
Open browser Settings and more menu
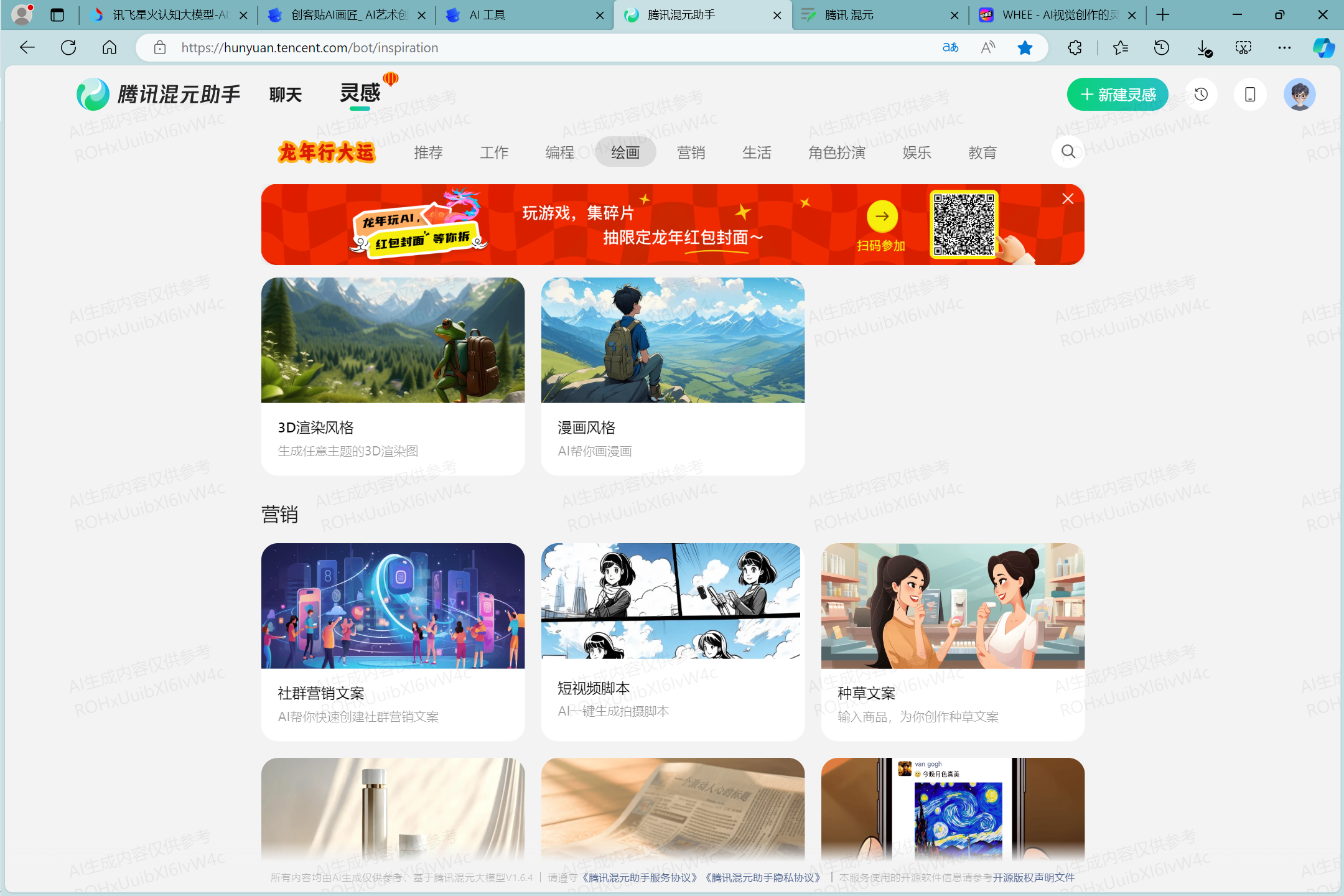click(x=1284, y=47)
